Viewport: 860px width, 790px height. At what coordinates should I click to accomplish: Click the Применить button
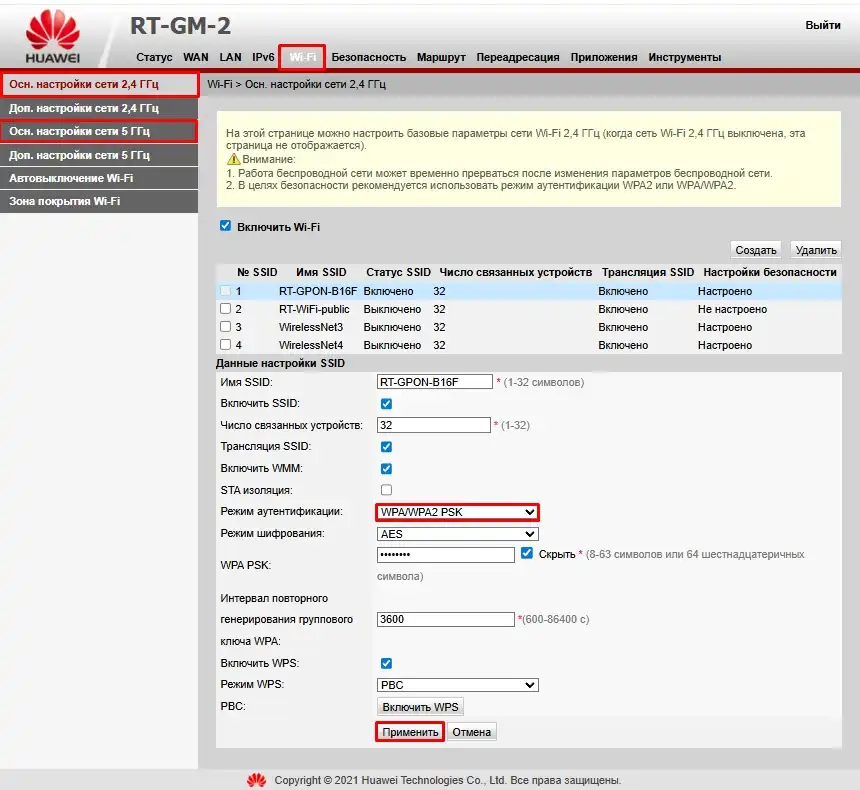coord(410,732)
